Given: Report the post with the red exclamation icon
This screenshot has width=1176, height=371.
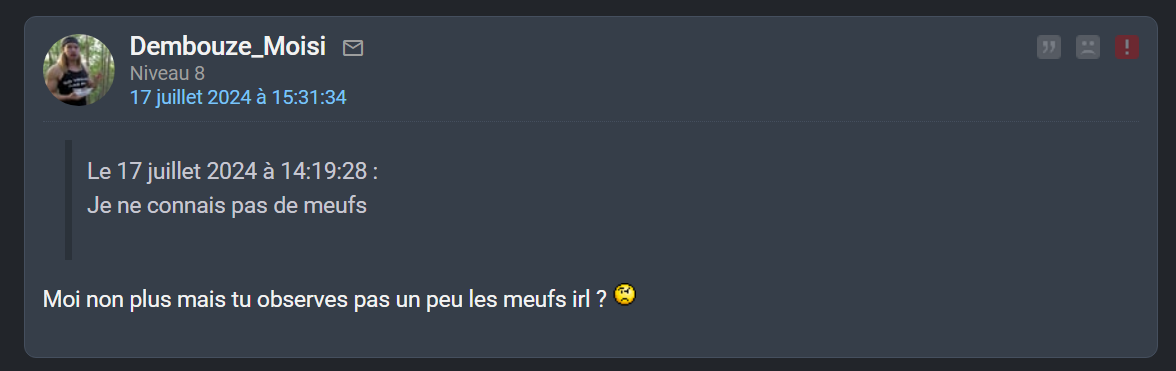Looking at the screenshot, I should point(1127,47).
